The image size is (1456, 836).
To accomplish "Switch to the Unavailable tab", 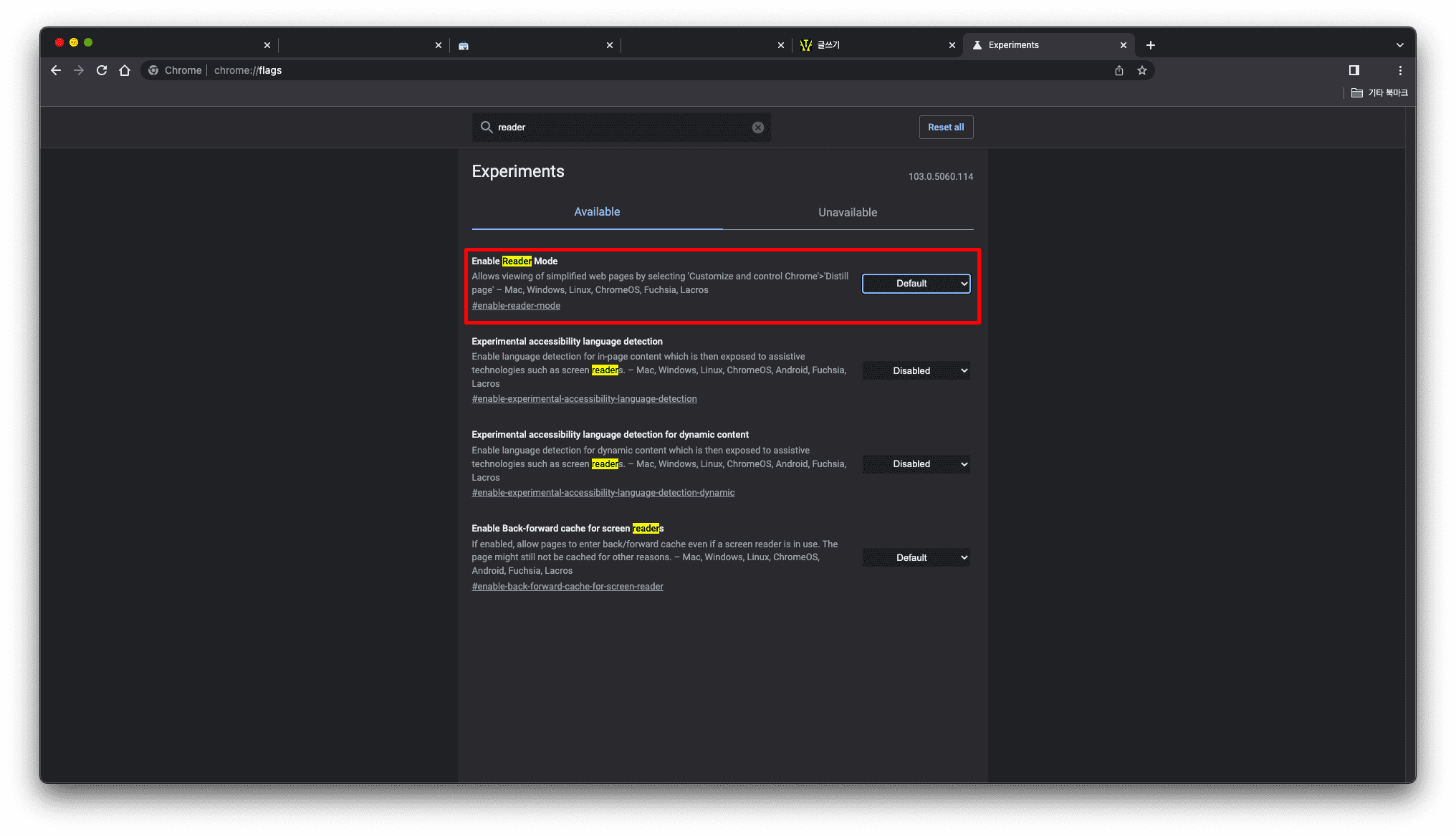I will tap(848, 213).
